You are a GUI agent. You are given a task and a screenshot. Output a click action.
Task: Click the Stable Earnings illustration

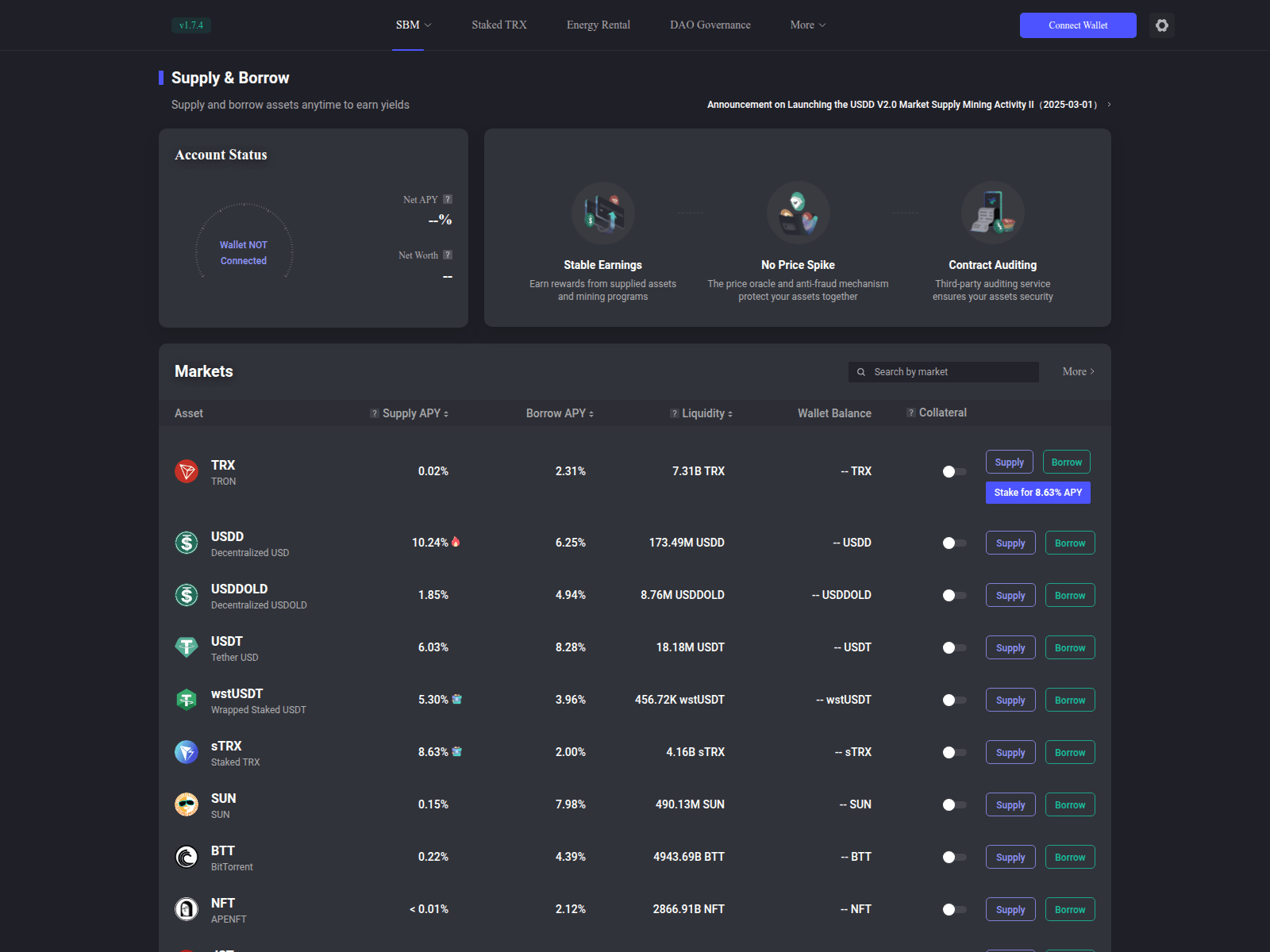[x=603, y=213]
